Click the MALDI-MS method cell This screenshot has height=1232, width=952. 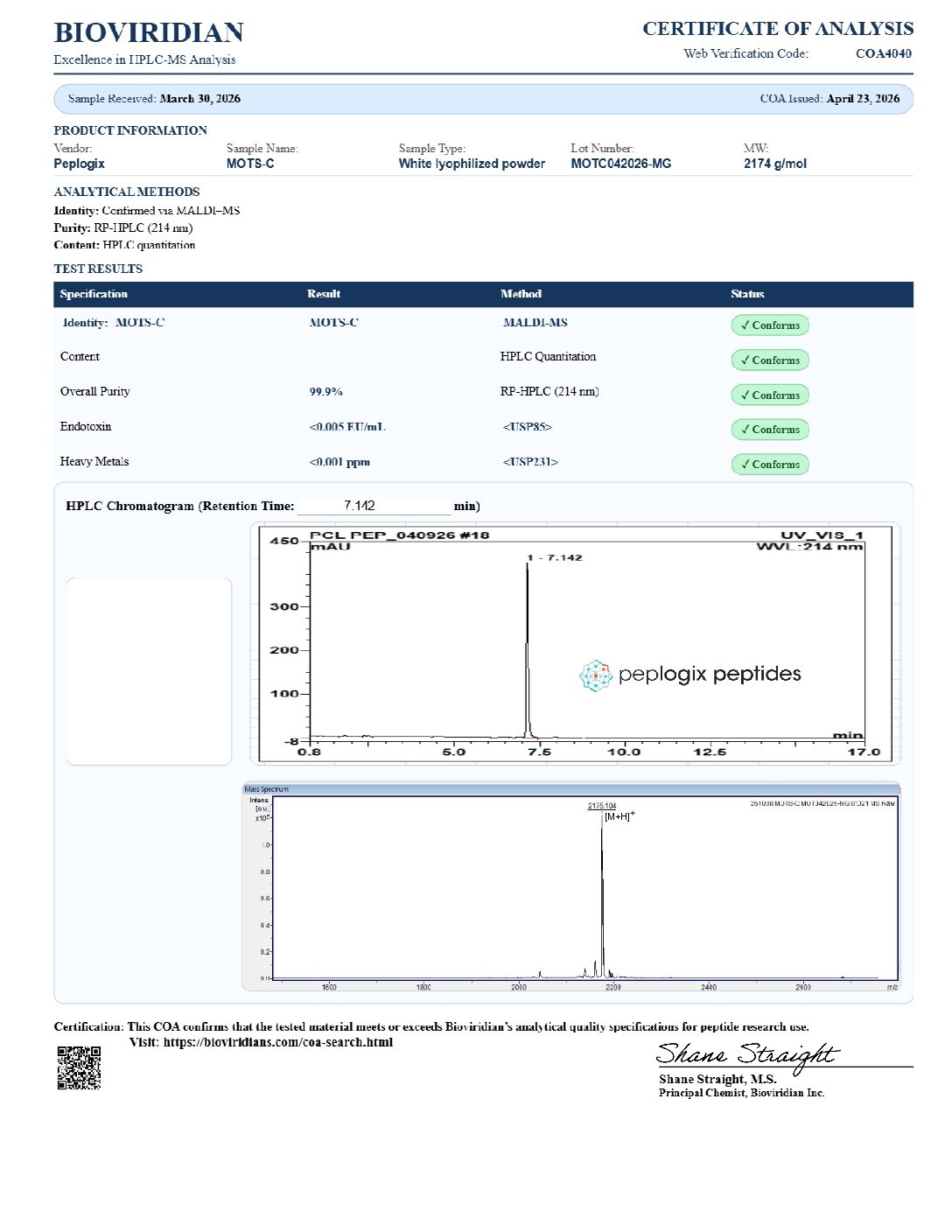point(535,323)
